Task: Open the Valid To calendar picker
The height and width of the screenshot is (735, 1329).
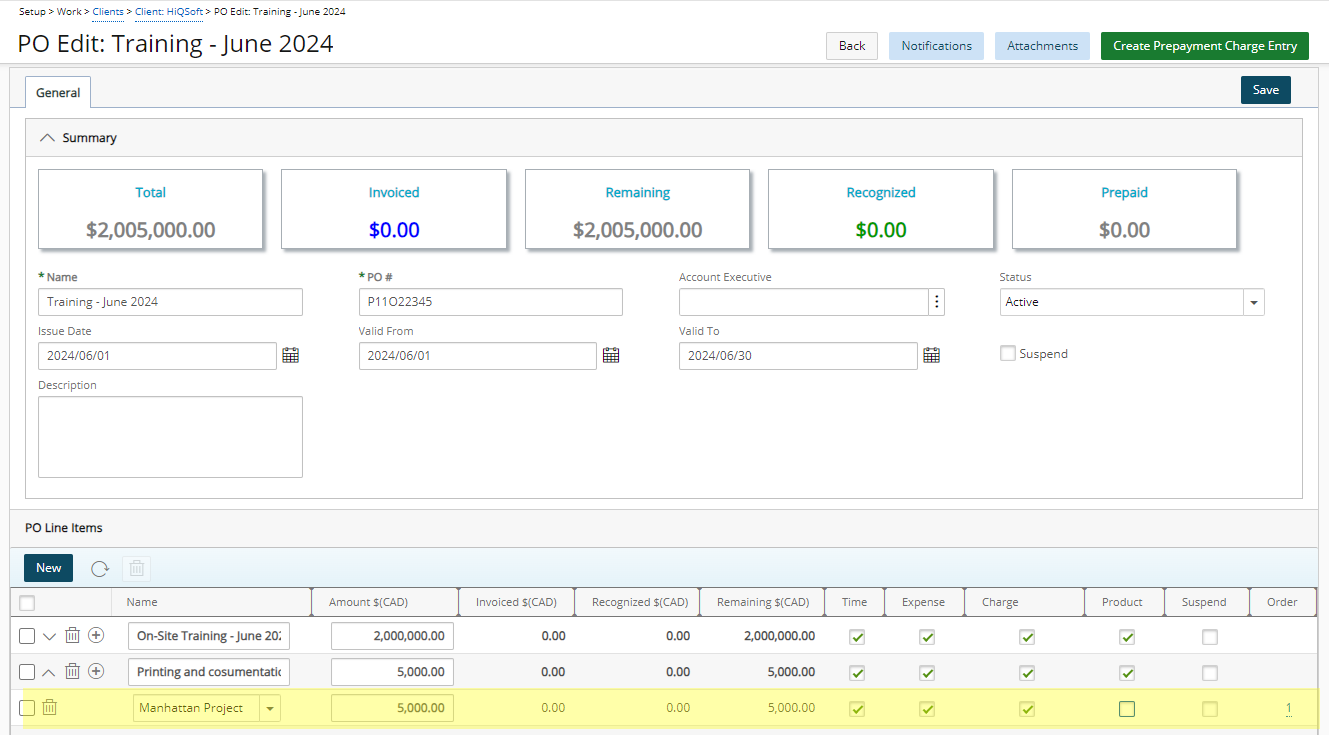Action: (x=931, y=355)
